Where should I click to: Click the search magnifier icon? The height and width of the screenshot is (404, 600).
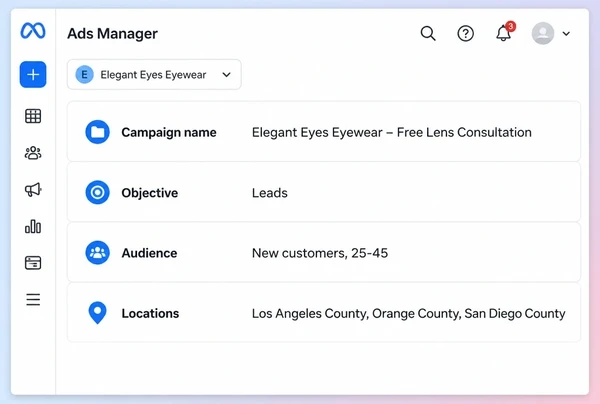tap(428, 34)
